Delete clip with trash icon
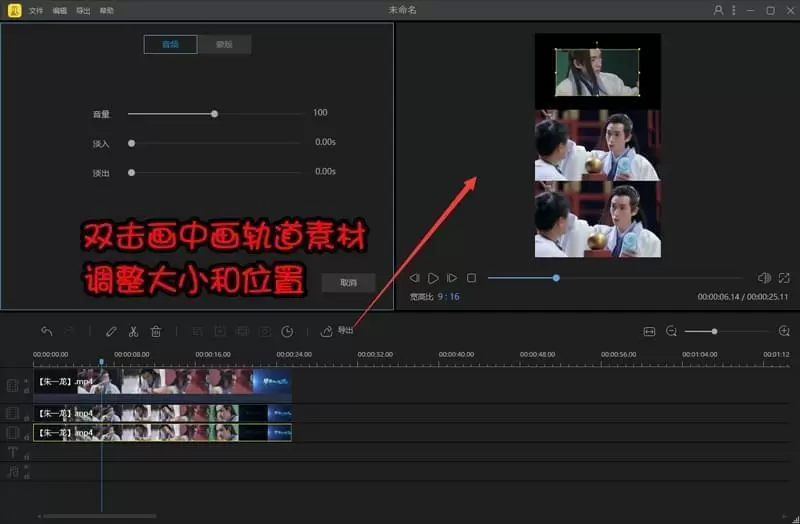The image size is (800, 524). (156, 332)
